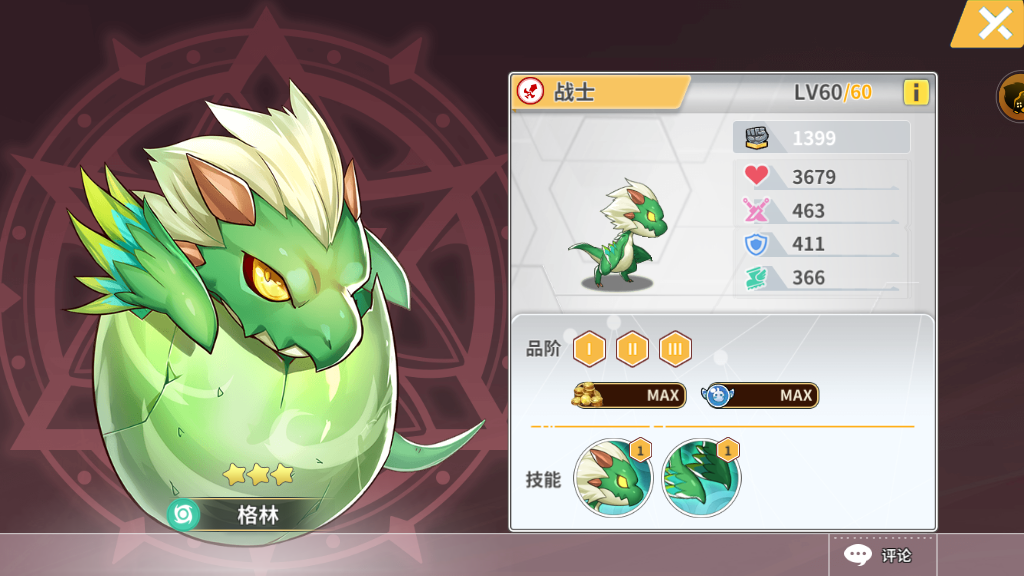Open the yellow info button
This screenshot has height=576, width=1024.
(x=916, y=93)
